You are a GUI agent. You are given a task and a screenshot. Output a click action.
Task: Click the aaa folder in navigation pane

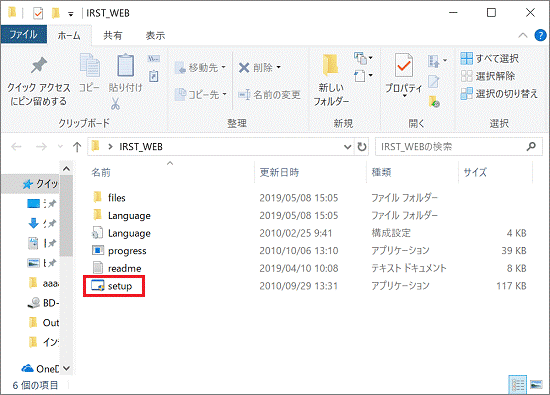pos(43,283)
